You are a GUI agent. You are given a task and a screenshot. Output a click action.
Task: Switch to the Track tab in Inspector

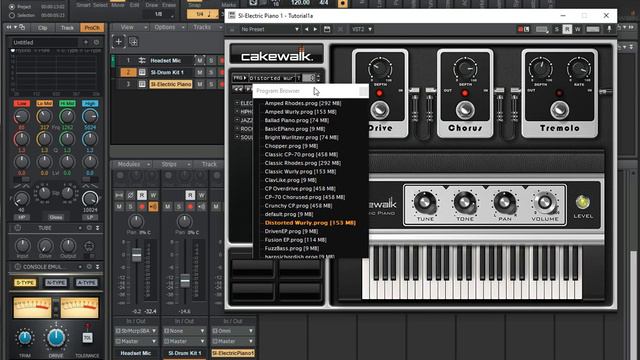pyautogui.click(x=67, y=28)
